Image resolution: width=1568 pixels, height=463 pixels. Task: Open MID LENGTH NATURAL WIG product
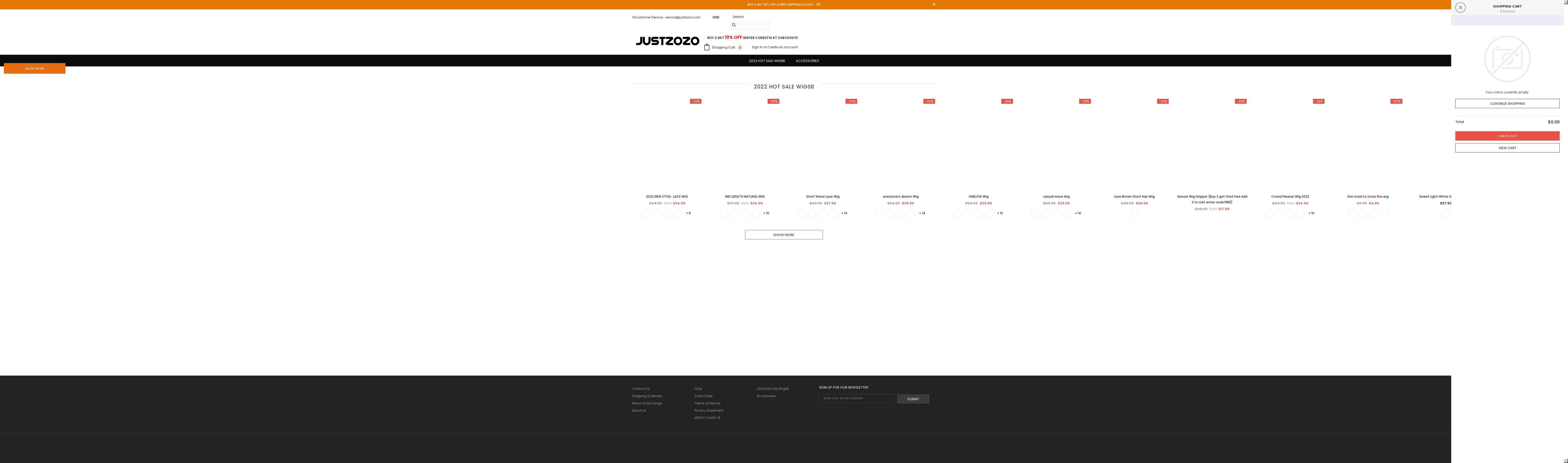click(x=745, y=196)
